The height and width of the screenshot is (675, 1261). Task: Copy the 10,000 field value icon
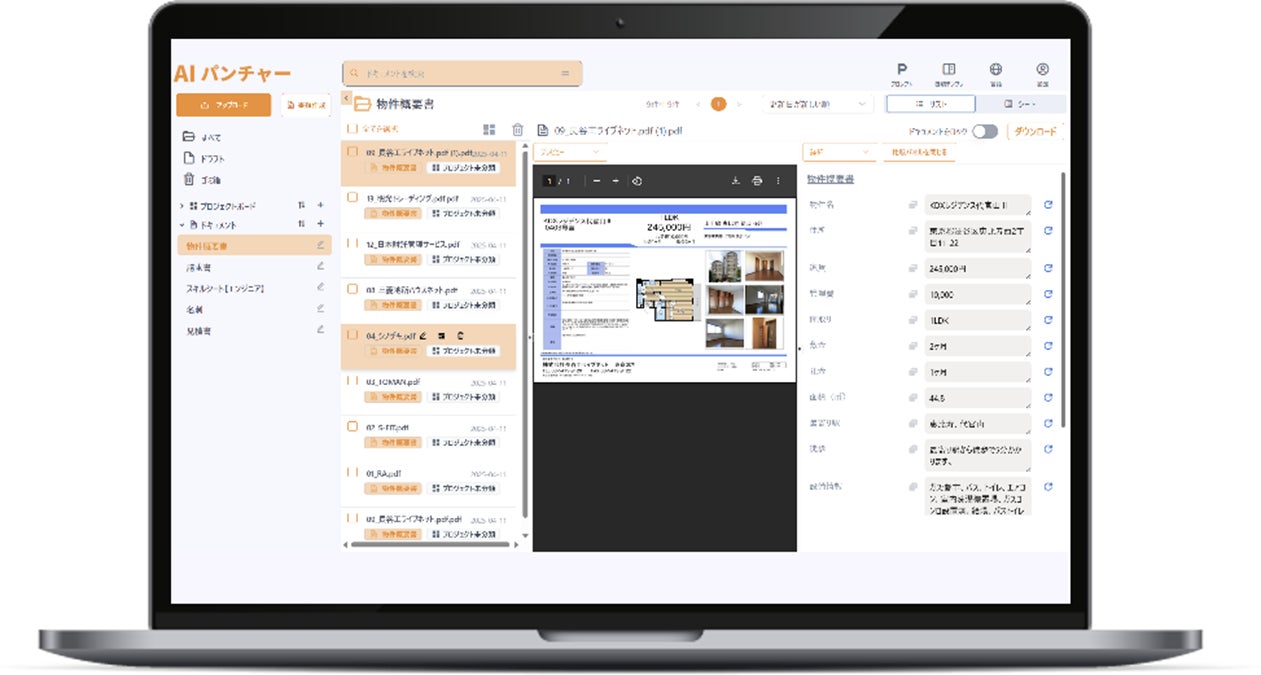[912, 294]
